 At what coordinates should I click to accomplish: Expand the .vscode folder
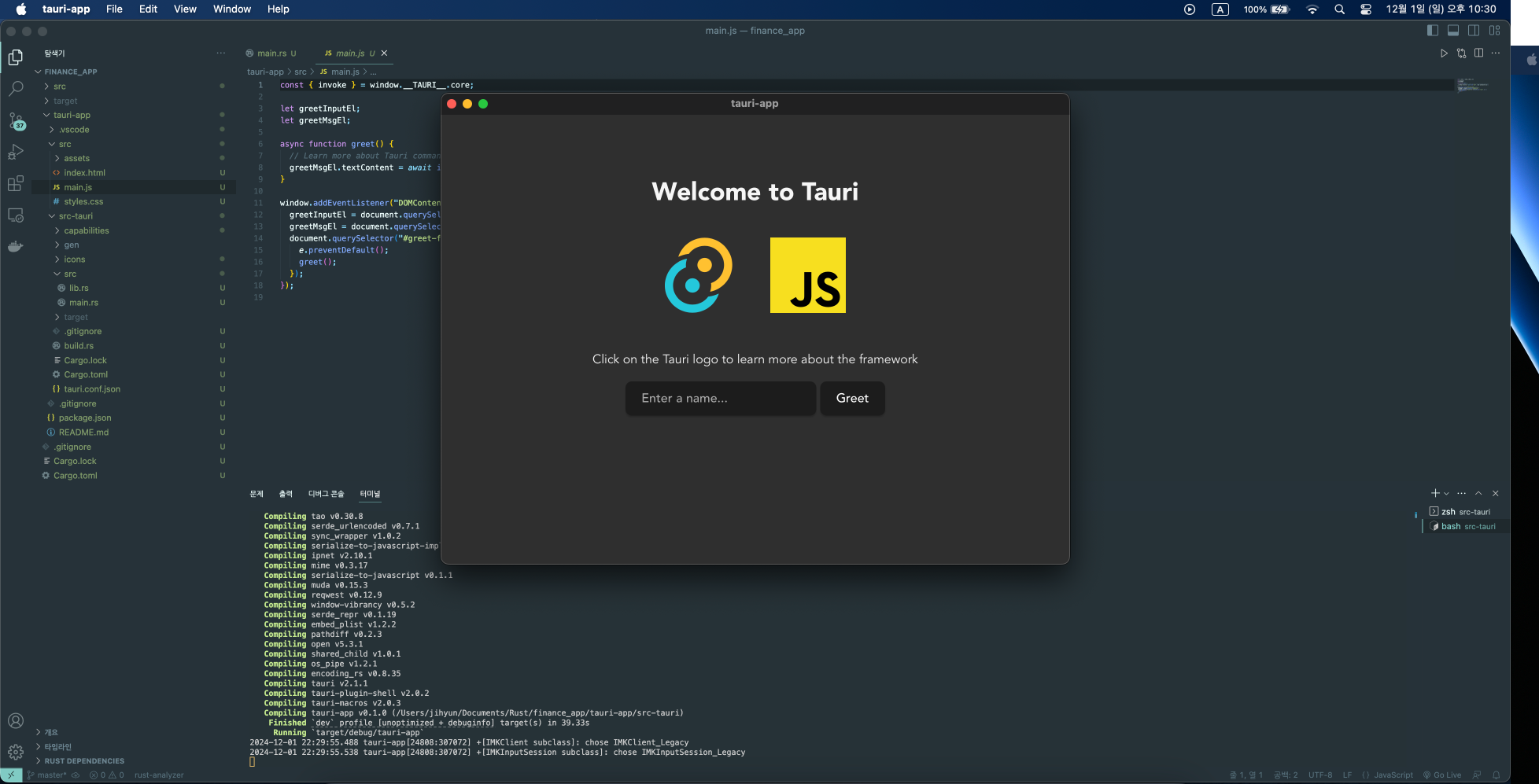[75, 130]
